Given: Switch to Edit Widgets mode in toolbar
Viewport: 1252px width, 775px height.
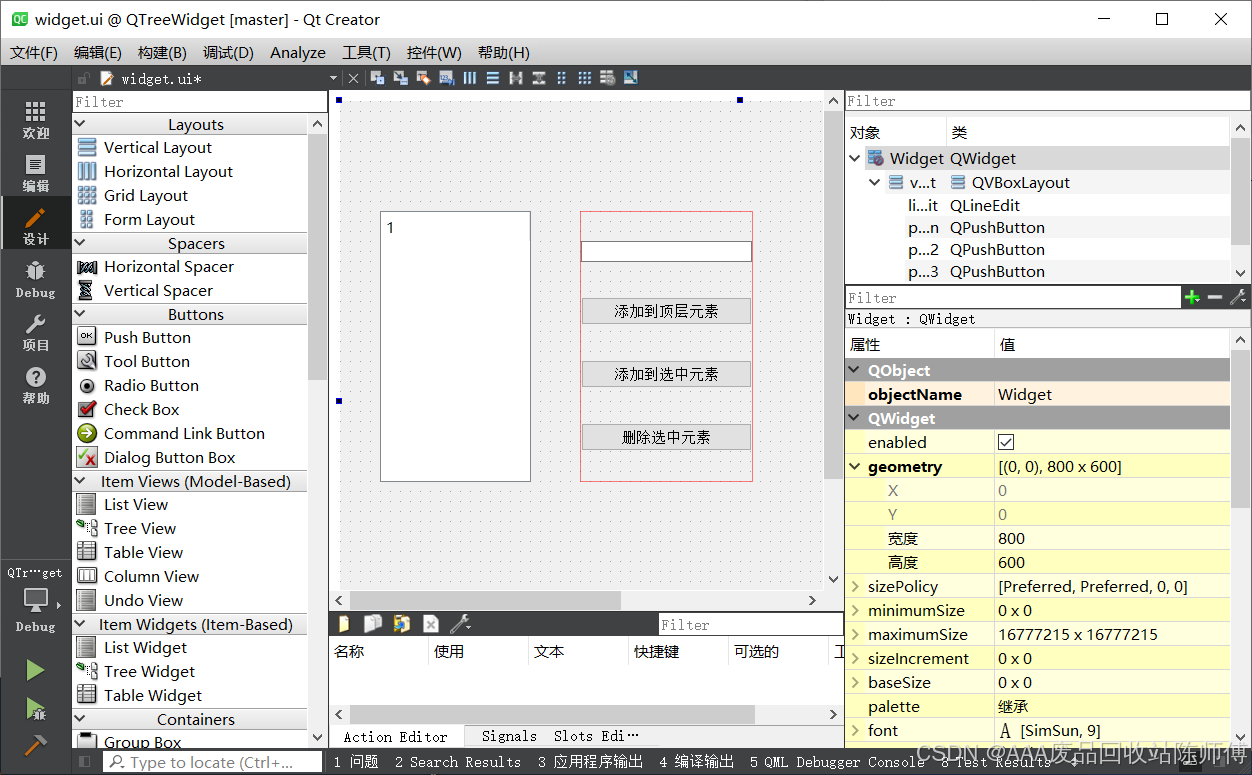Looking at the screenshot, I should pos(377,78).
